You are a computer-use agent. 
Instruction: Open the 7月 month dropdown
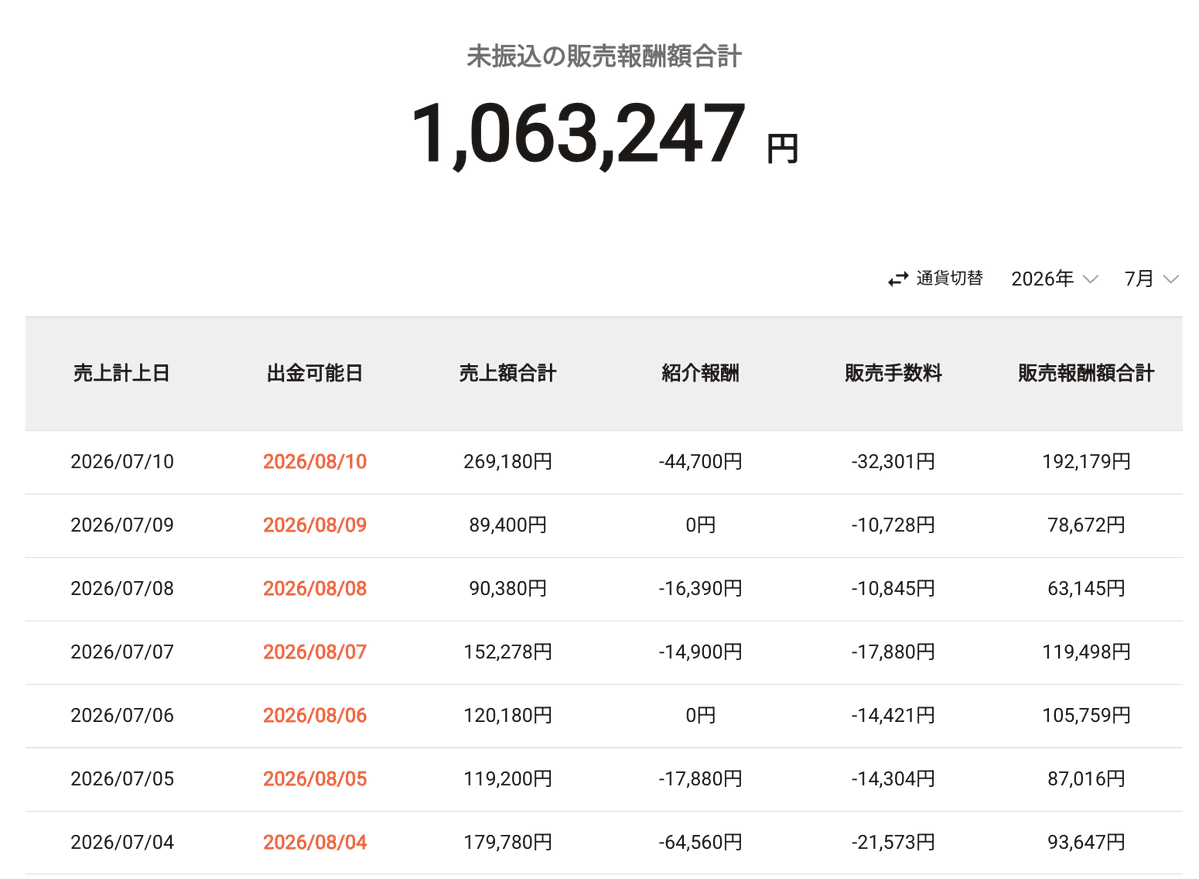(1151, 279)
